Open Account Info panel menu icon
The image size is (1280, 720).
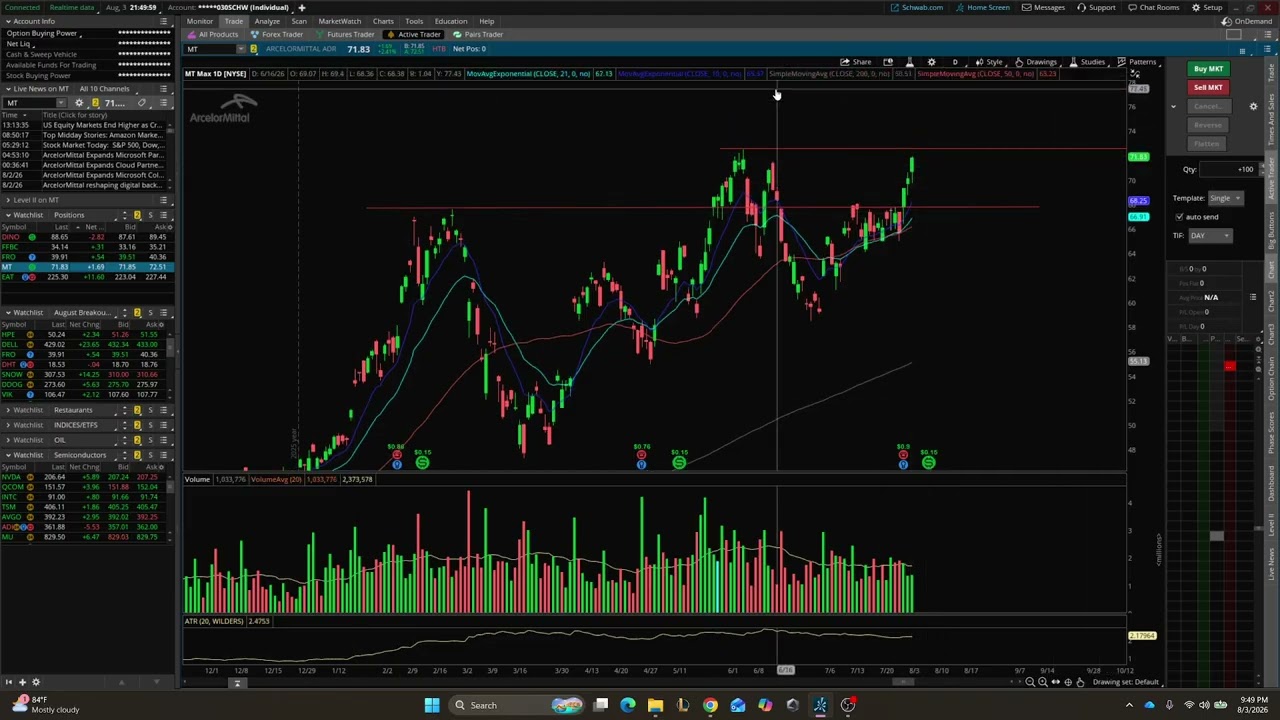[x=164, y=21]
